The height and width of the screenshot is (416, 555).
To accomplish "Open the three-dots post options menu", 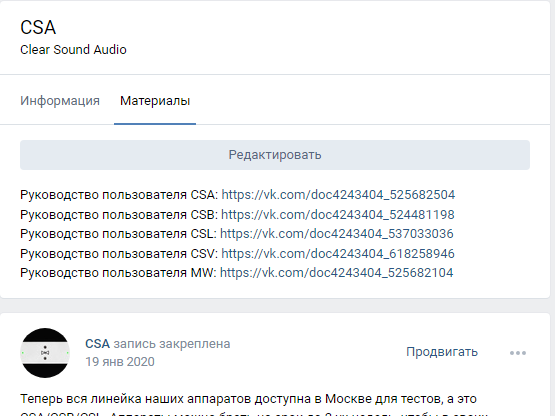I will [x=518, y=353].
